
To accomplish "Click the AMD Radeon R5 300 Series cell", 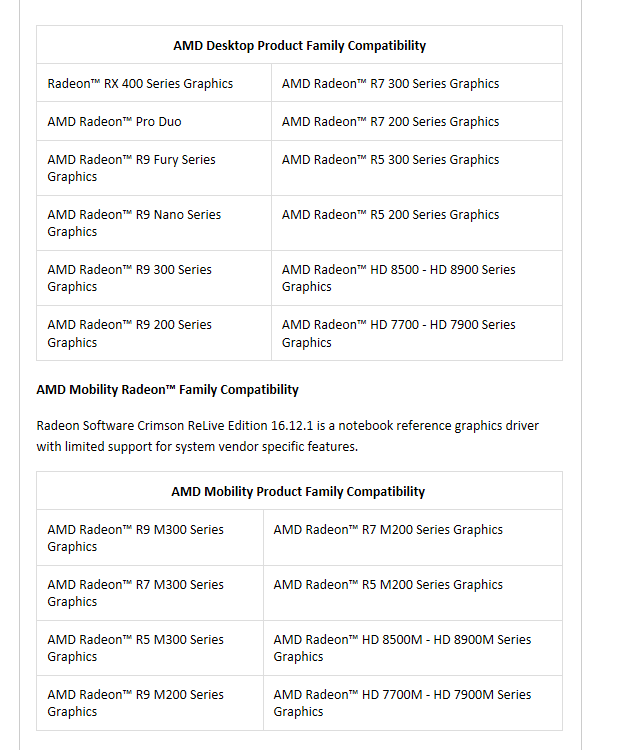I will [x=390, y=160].
